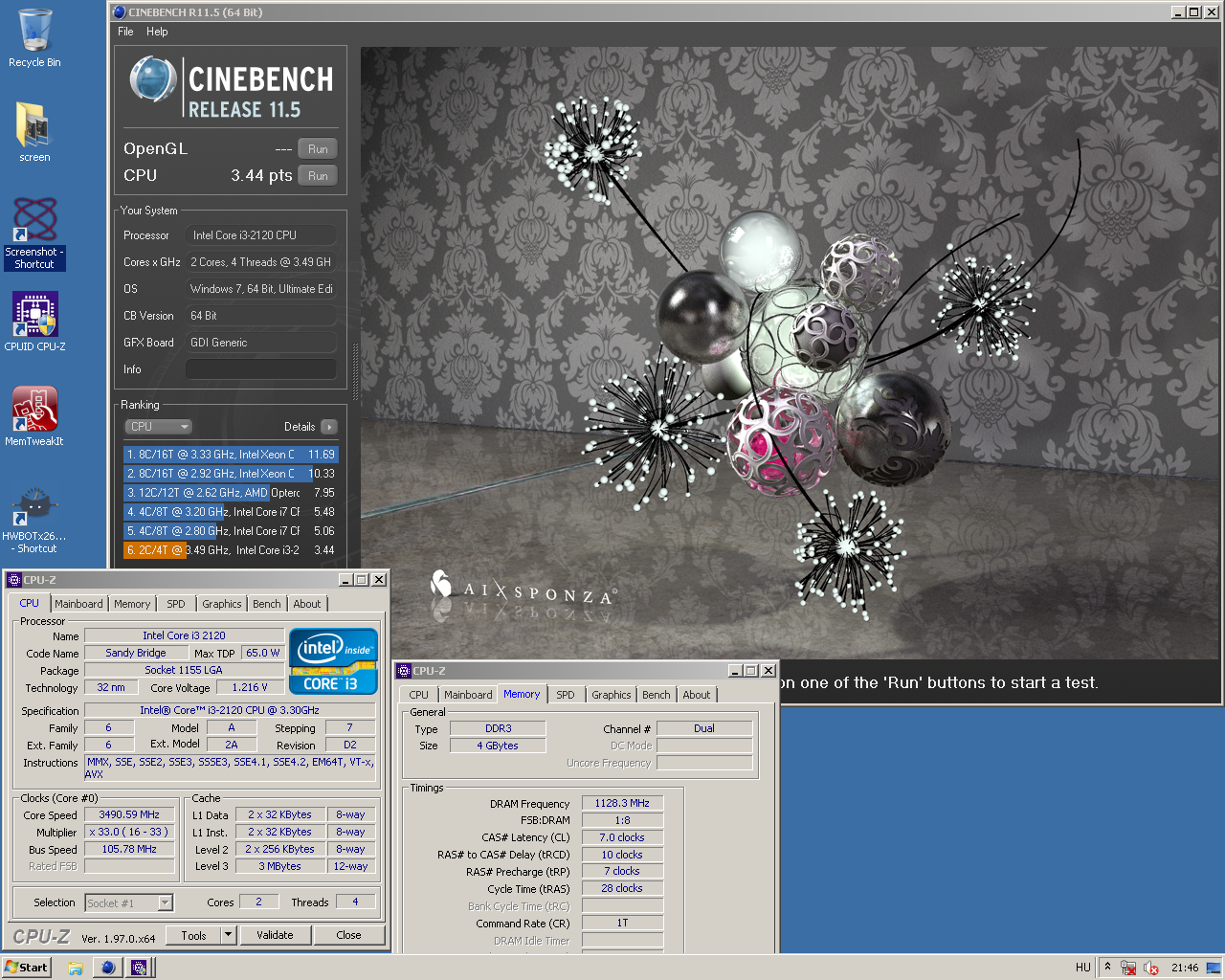Viewport: 1225px width, 980px height.
Task: Click the Info input field in Your System
Action: 261,369
